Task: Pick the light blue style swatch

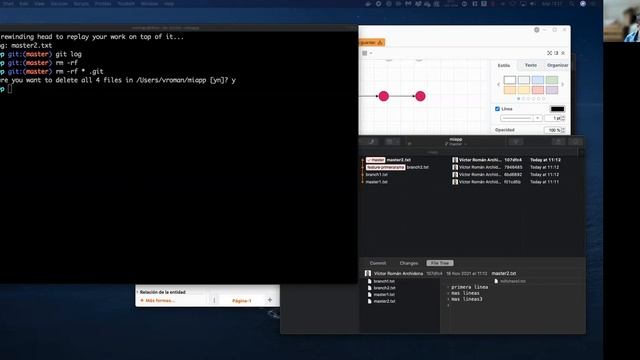Action: [538, 80]
